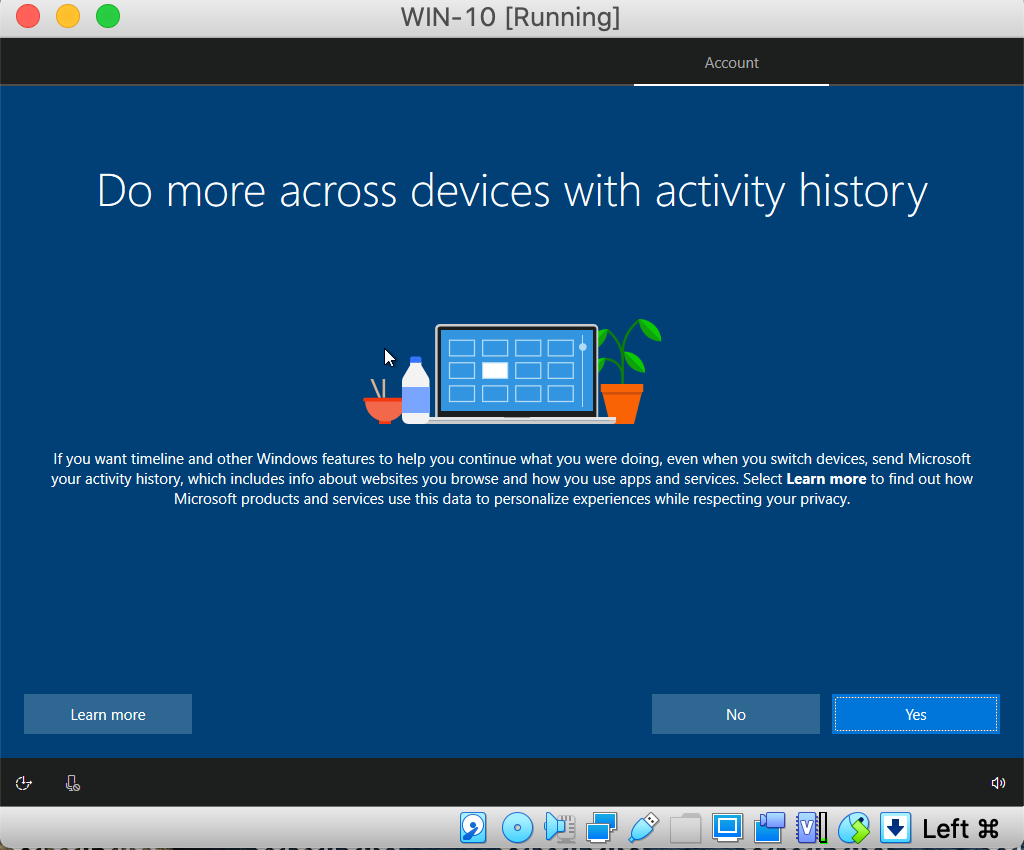
Task: Click the keyboard capture down-arrow indicator
Action: pyautogui.click(x=895, y=828)
